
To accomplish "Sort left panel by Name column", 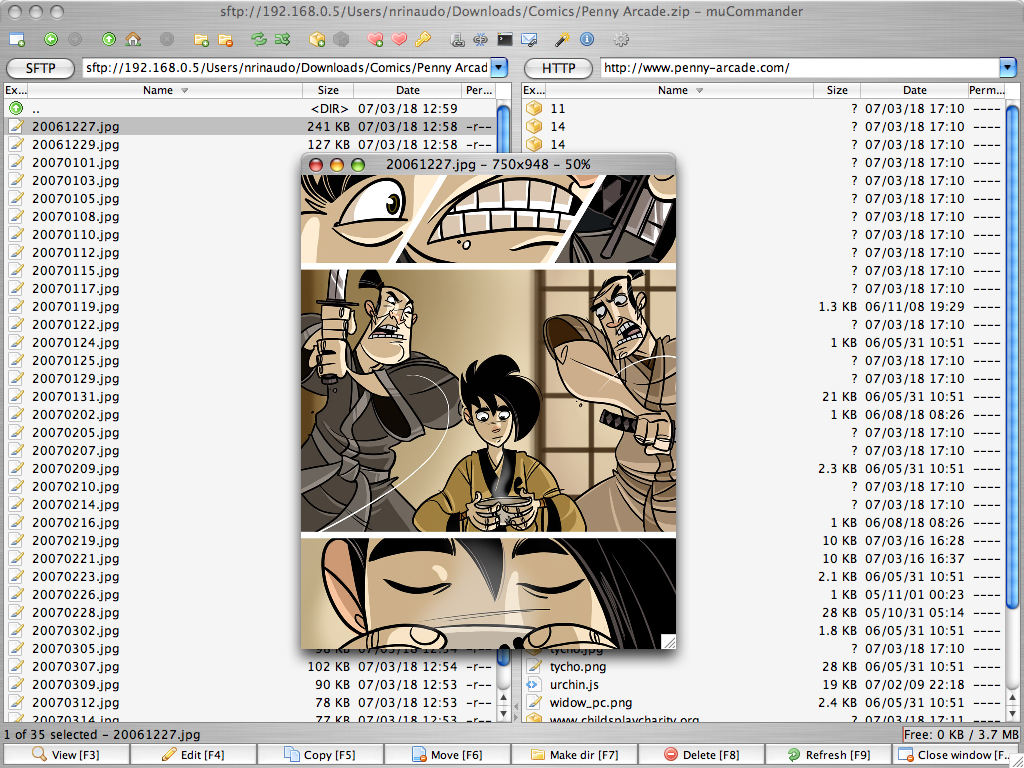I will pos(165,90).
